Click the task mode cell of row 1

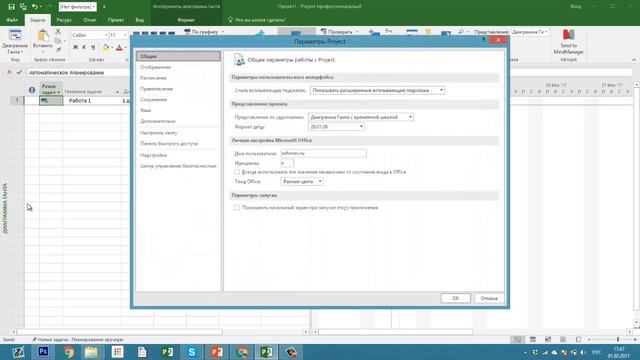51,100
